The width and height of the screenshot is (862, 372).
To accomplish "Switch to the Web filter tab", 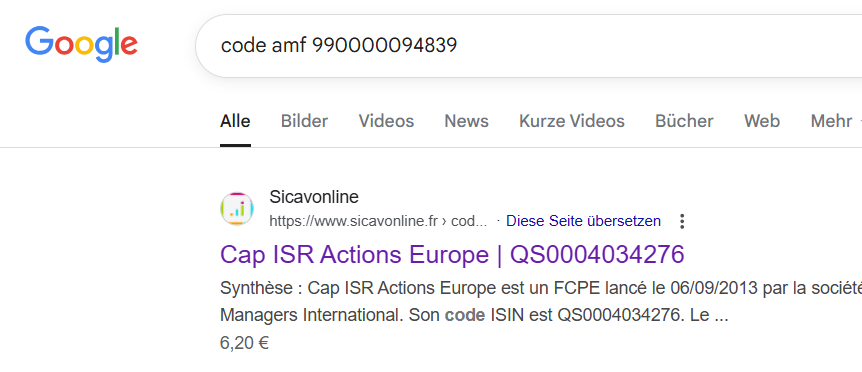I will click(x=762, y=121).
